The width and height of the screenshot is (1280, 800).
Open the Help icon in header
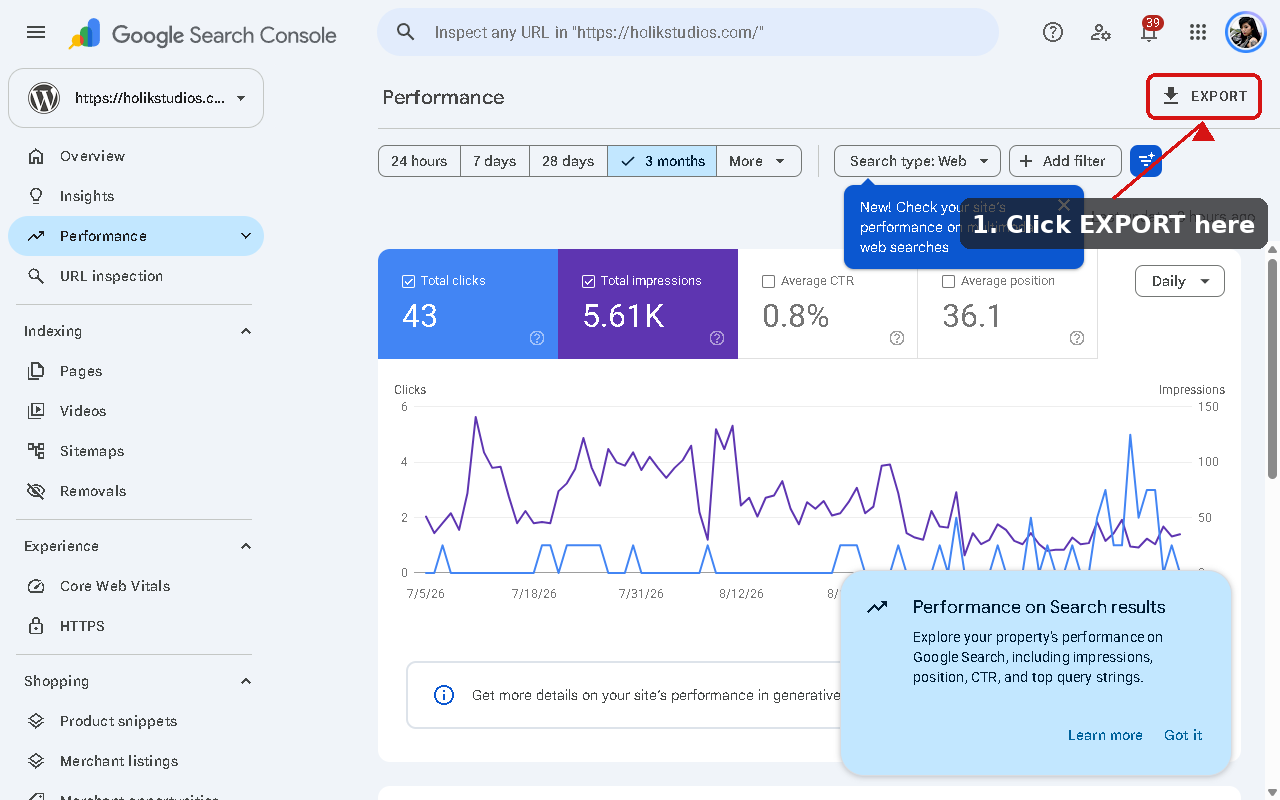[1053, 32]
